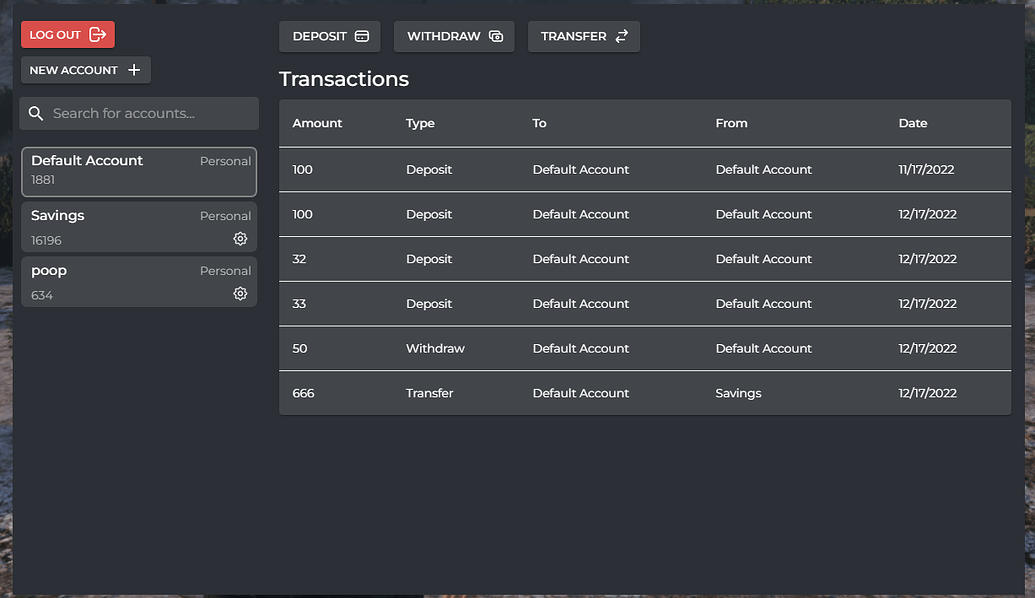Click the From column header
The width and height of the screenshot is (1035, 598).
pyautogui.click(x=731, y=123)
